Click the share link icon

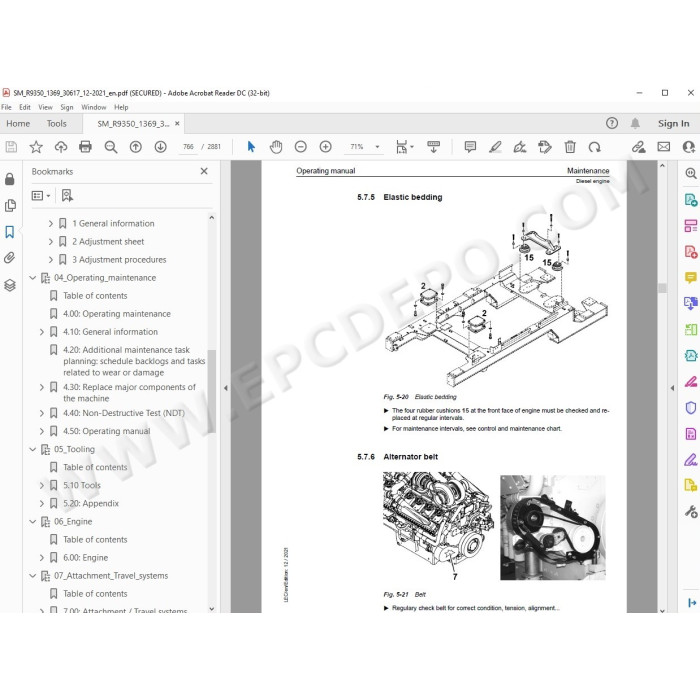638,146
